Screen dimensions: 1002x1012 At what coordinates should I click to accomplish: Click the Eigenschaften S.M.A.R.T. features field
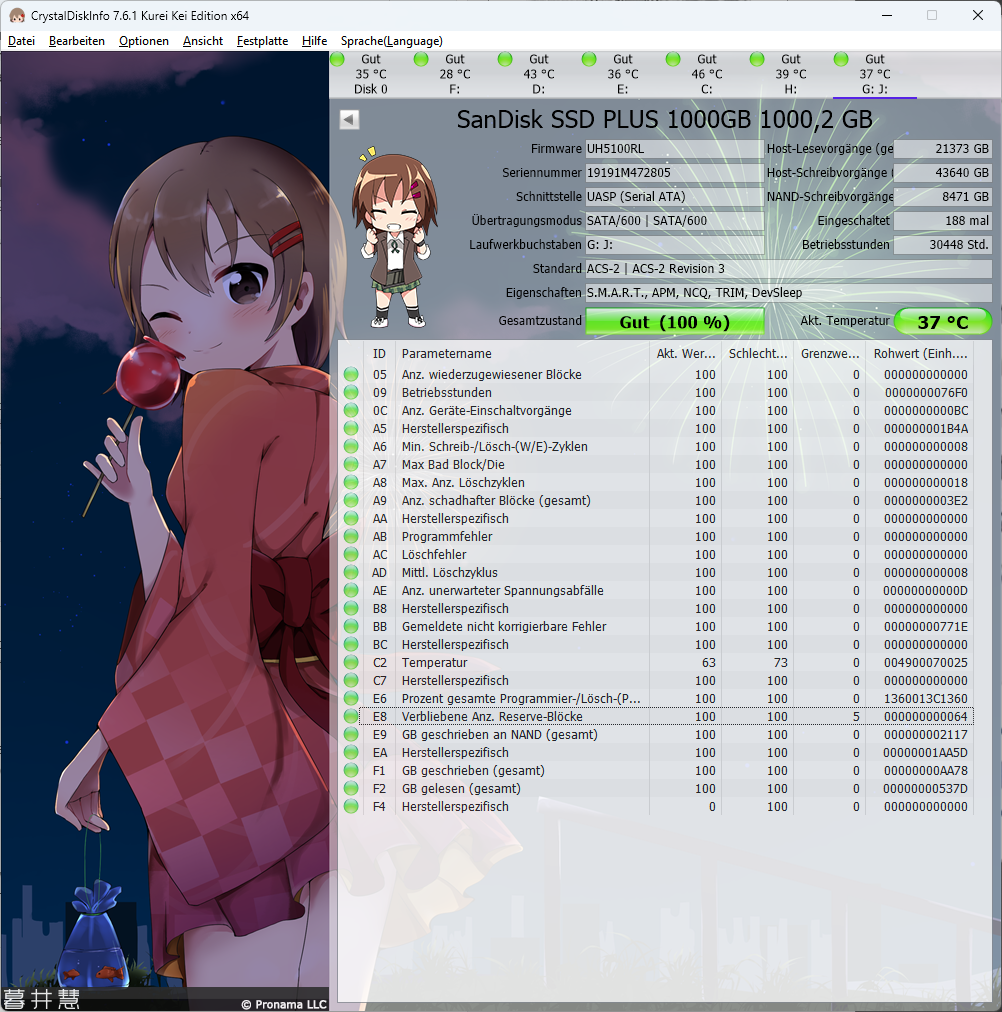(x=788, y=292)
